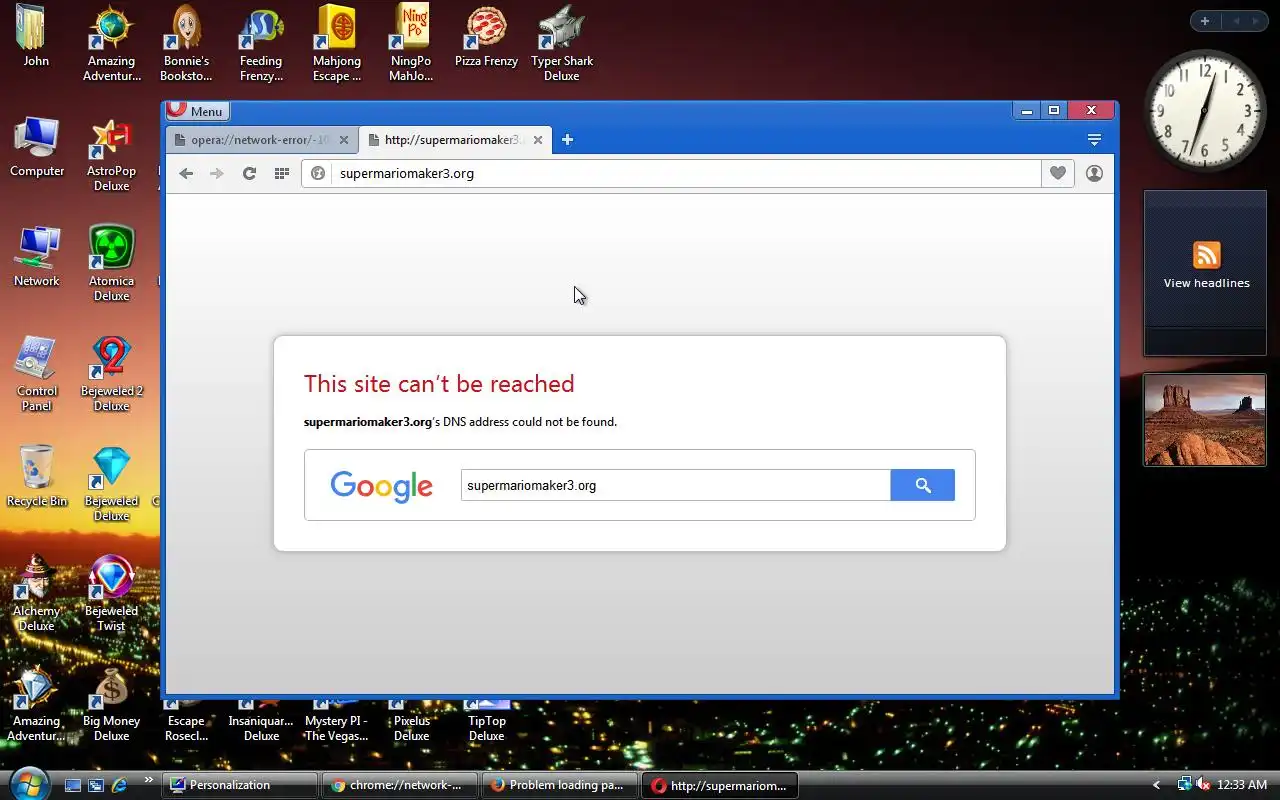Click the Google logo on error page

tap(382, 487)
